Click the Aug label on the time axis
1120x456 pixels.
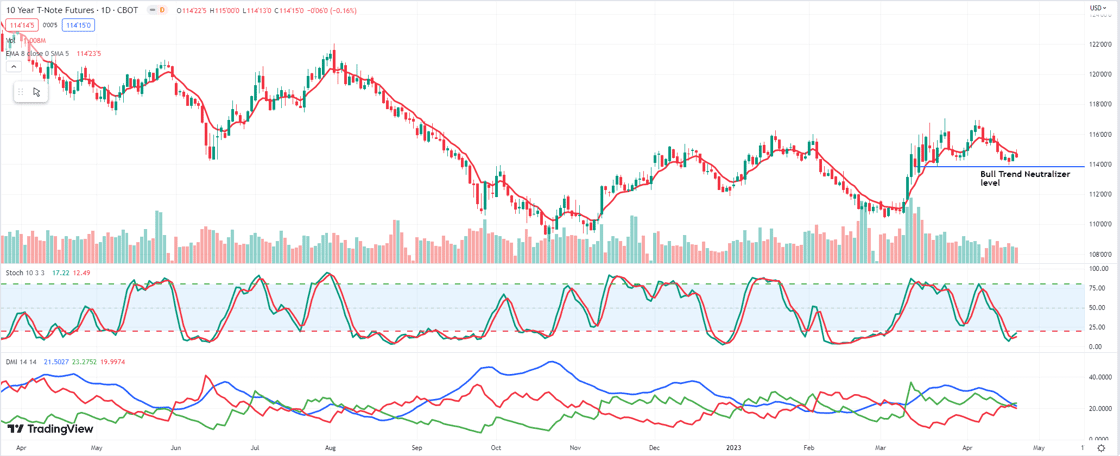tap(330, 446)
